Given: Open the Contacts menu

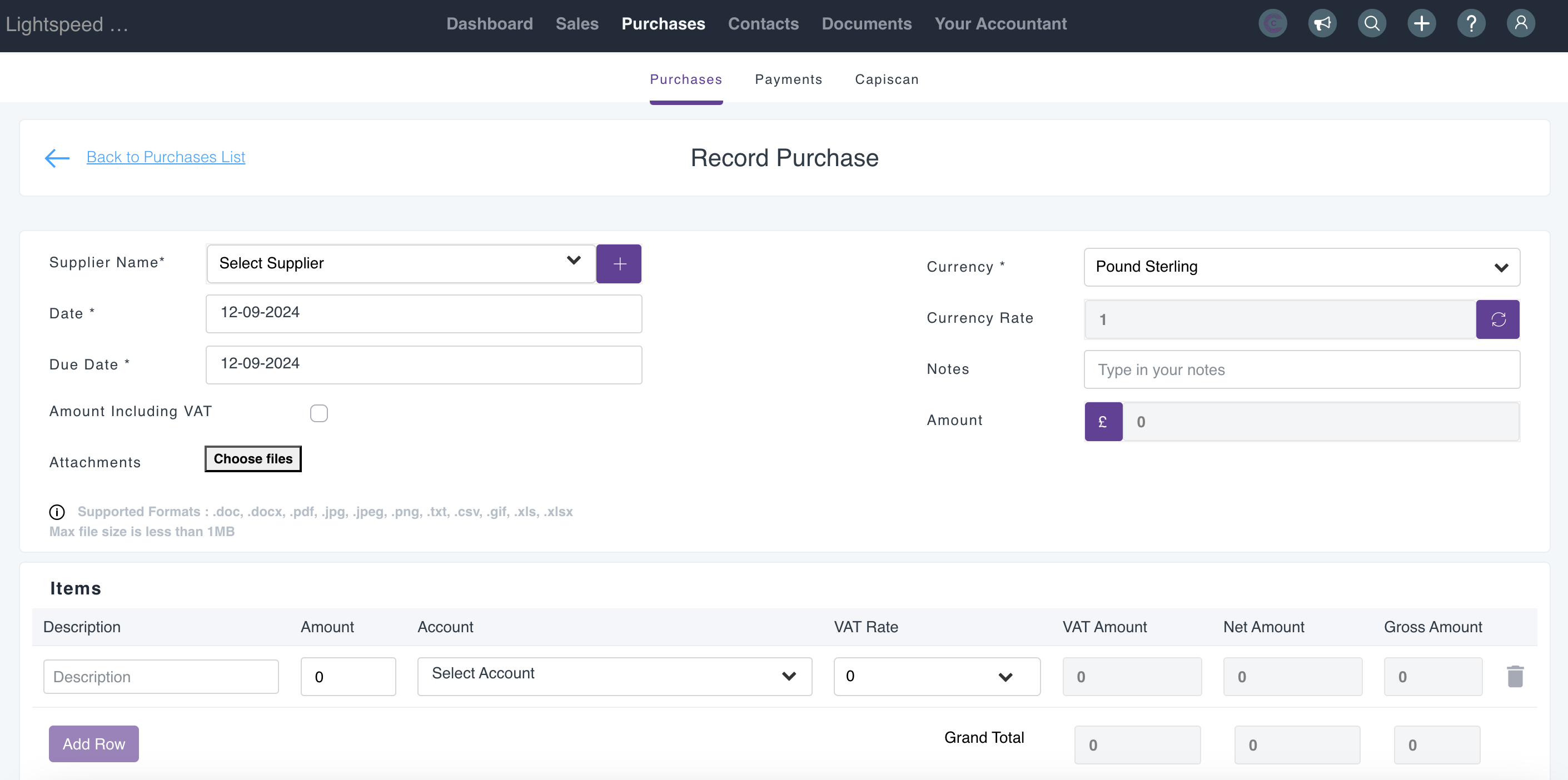Looking at the screenshot, I should (x=763, y=24).
